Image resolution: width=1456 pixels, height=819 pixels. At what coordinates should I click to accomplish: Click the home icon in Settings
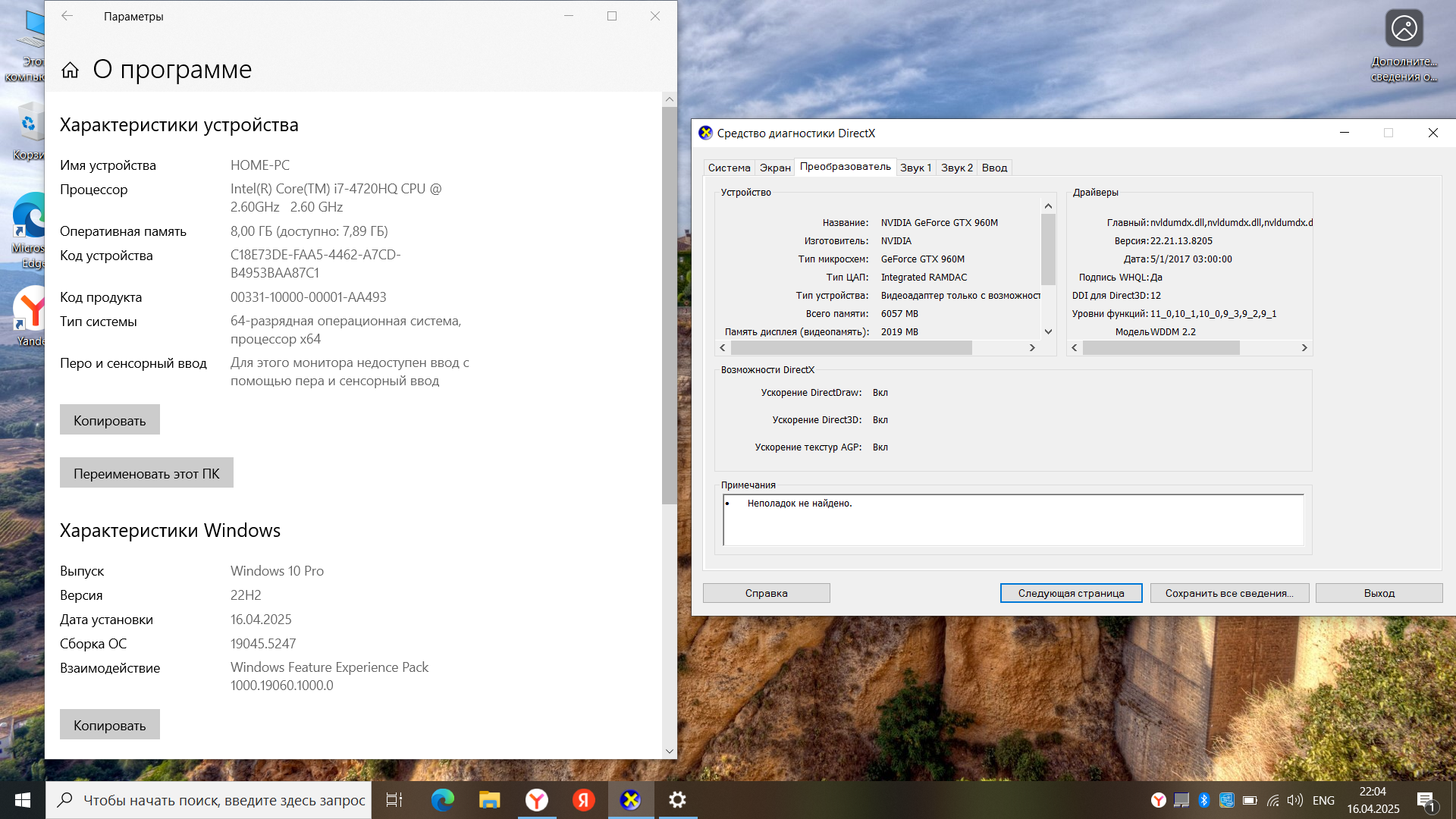[70, 71]
